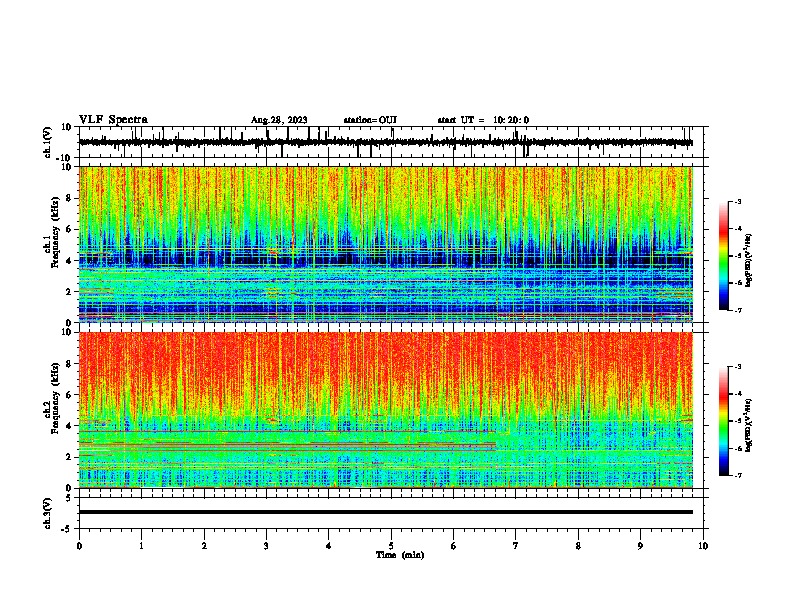This screenshot has width=792, height=612.
Task: Click time axis tick label '7'
Action: click(516, 546)
